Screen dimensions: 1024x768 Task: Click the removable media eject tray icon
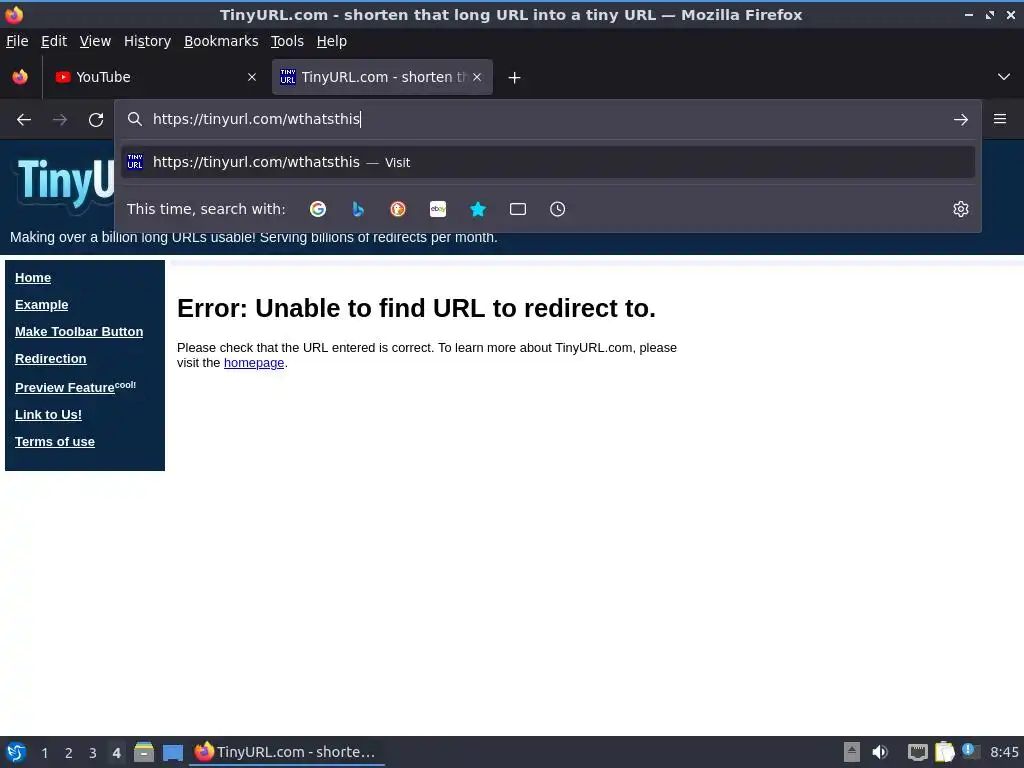(x=852, y=752)
